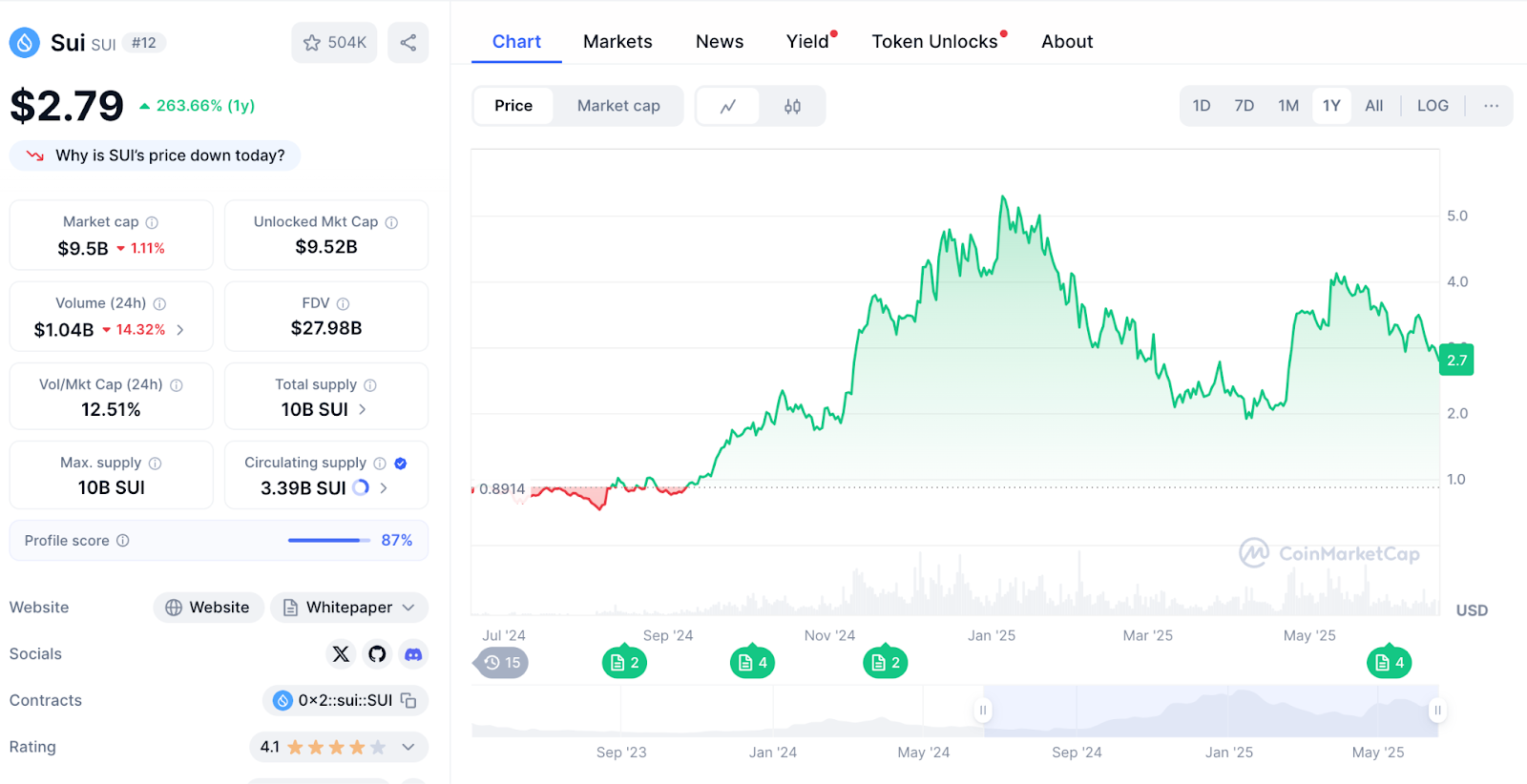
Task: Set chart range to 7D
Action: pyautogui.click(x=1245, y=106)
